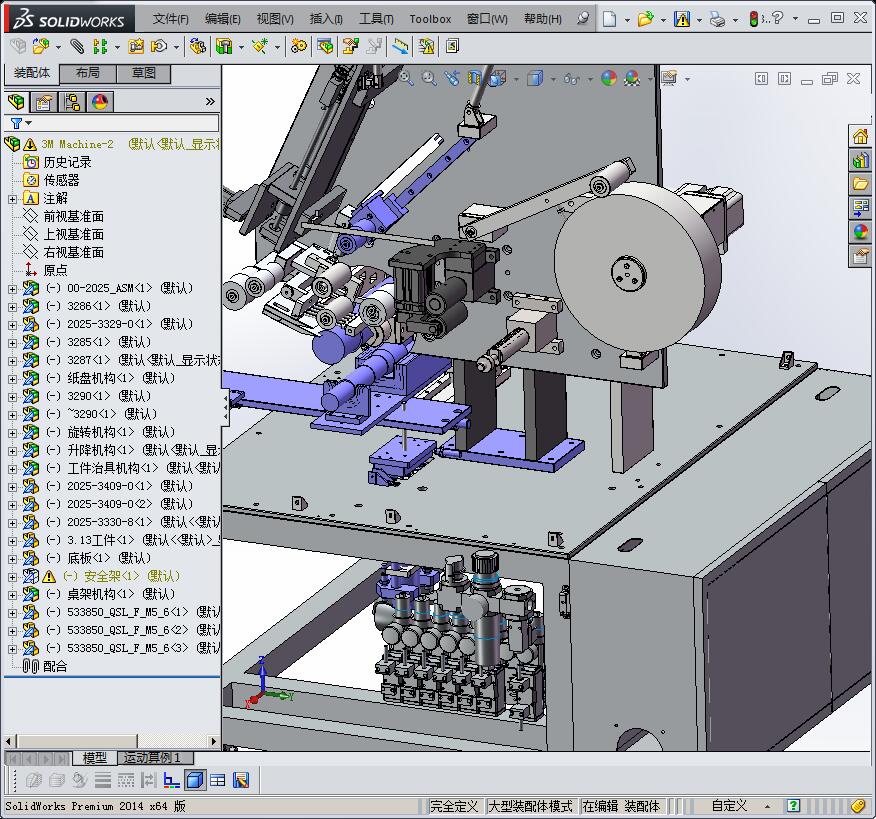Expand the panel tabs chevron arrows
The width and height of the screenshot is (876, 819).
tap(210, 101)
